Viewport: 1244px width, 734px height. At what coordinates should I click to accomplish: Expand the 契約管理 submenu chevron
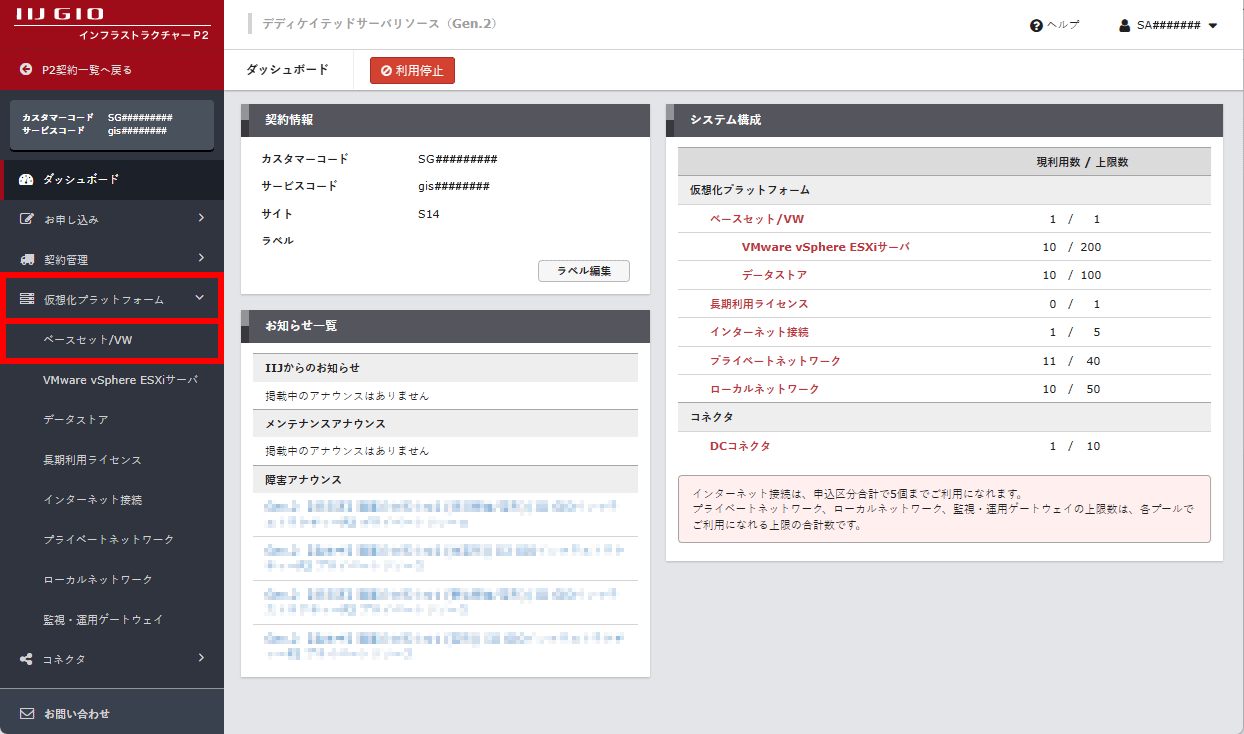pyautogui.click(x=201, y=258)
